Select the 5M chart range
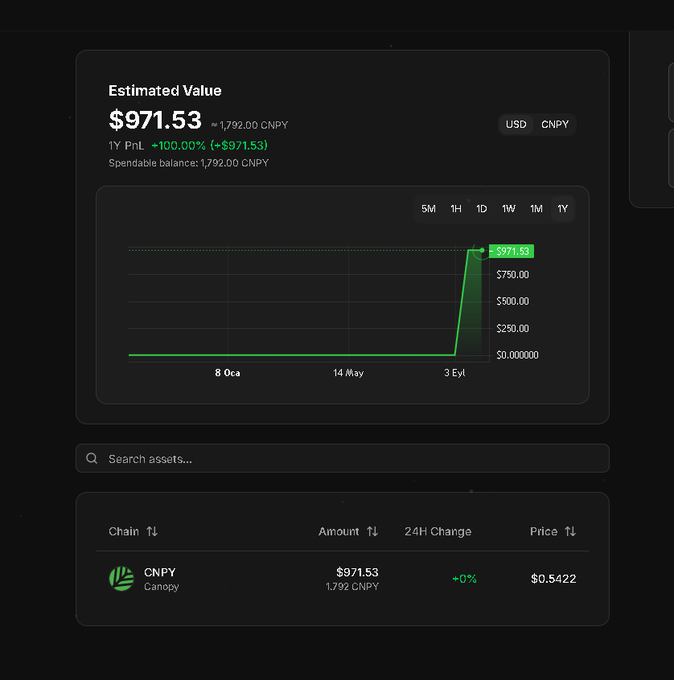Screen dimensions: 674x680 [x=429, y=209]
